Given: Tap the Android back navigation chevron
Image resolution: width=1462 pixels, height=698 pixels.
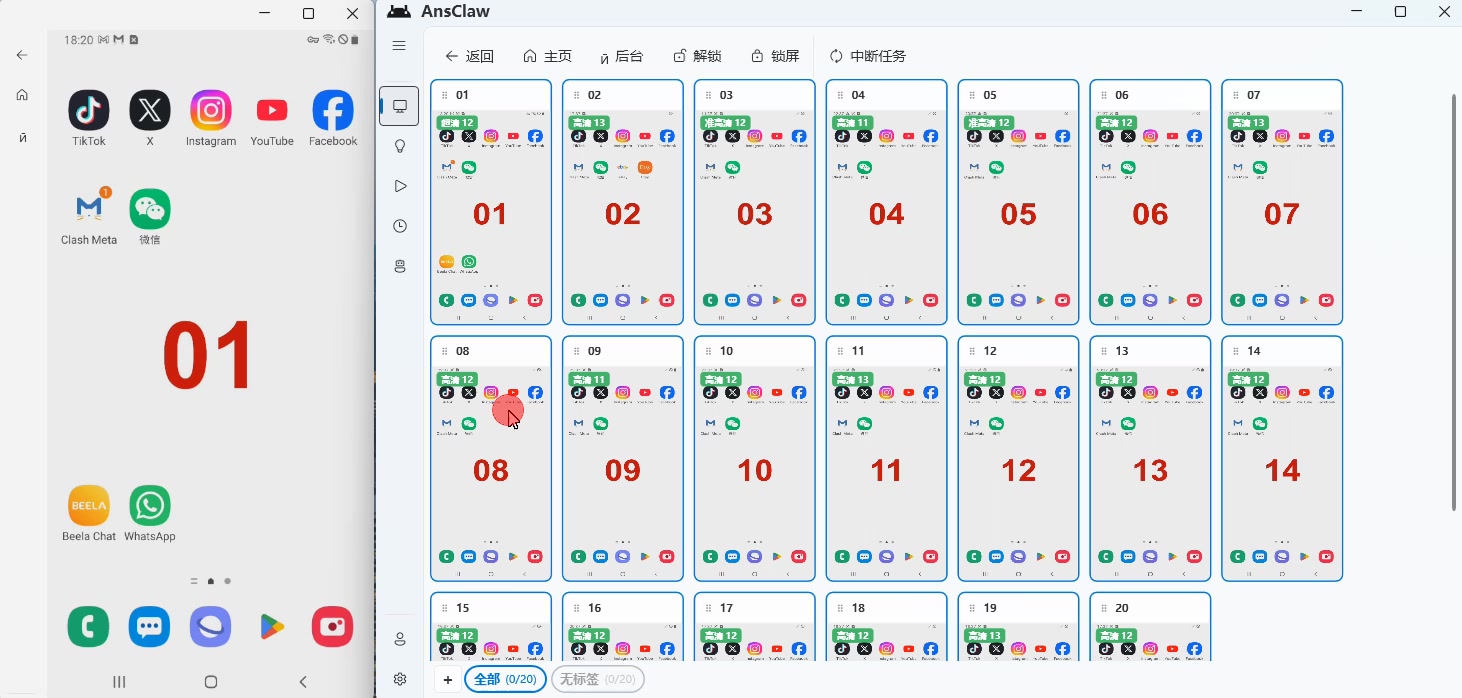Looking at the screenshot, I should pos(303,682).
